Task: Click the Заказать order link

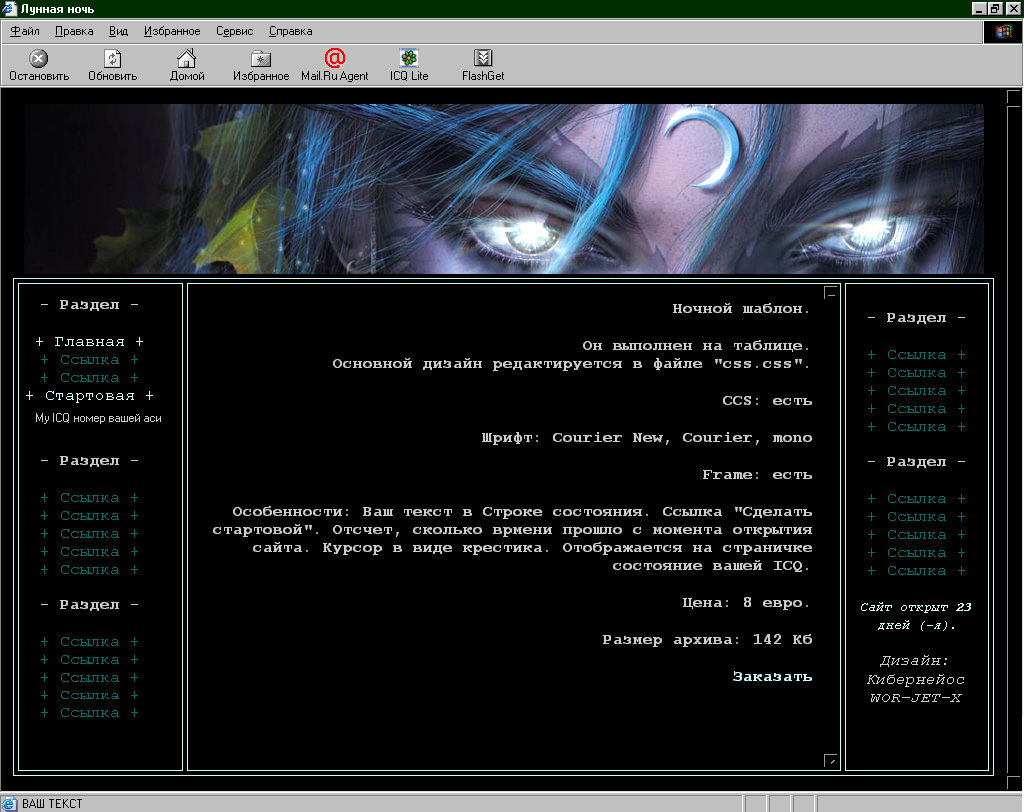Action: [x=772, y=677]
